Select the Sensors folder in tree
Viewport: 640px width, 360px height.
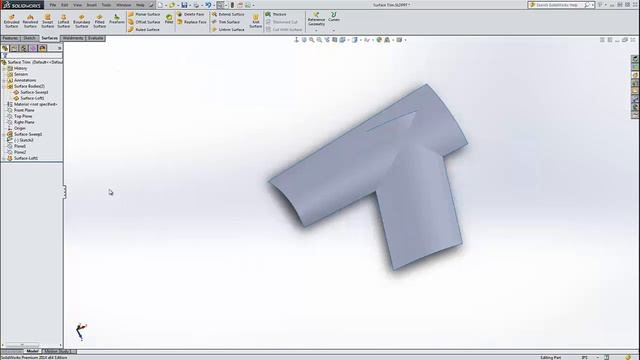pos(21,74)
